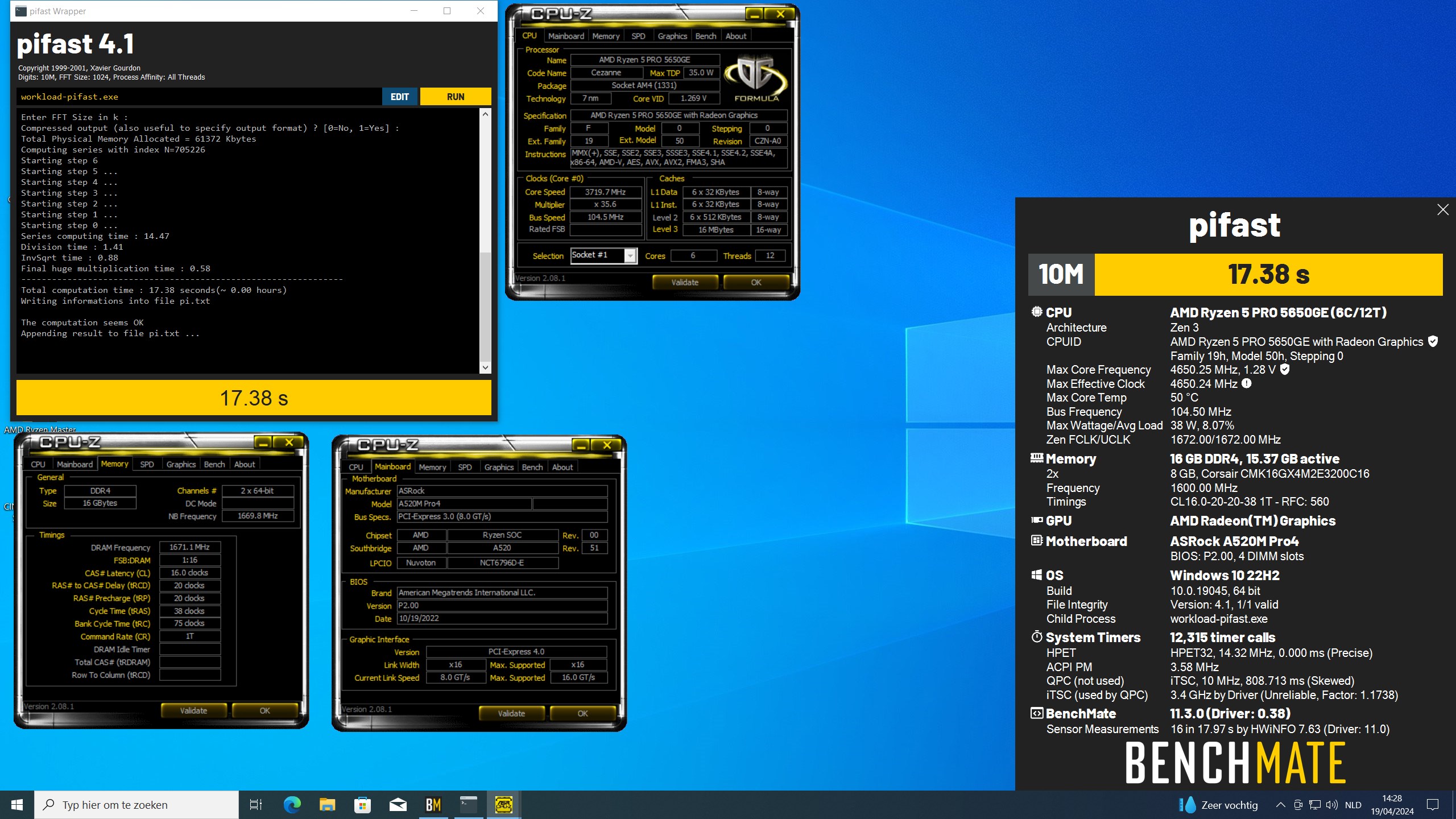Open the notification center icon

(x=1433, y=805)
